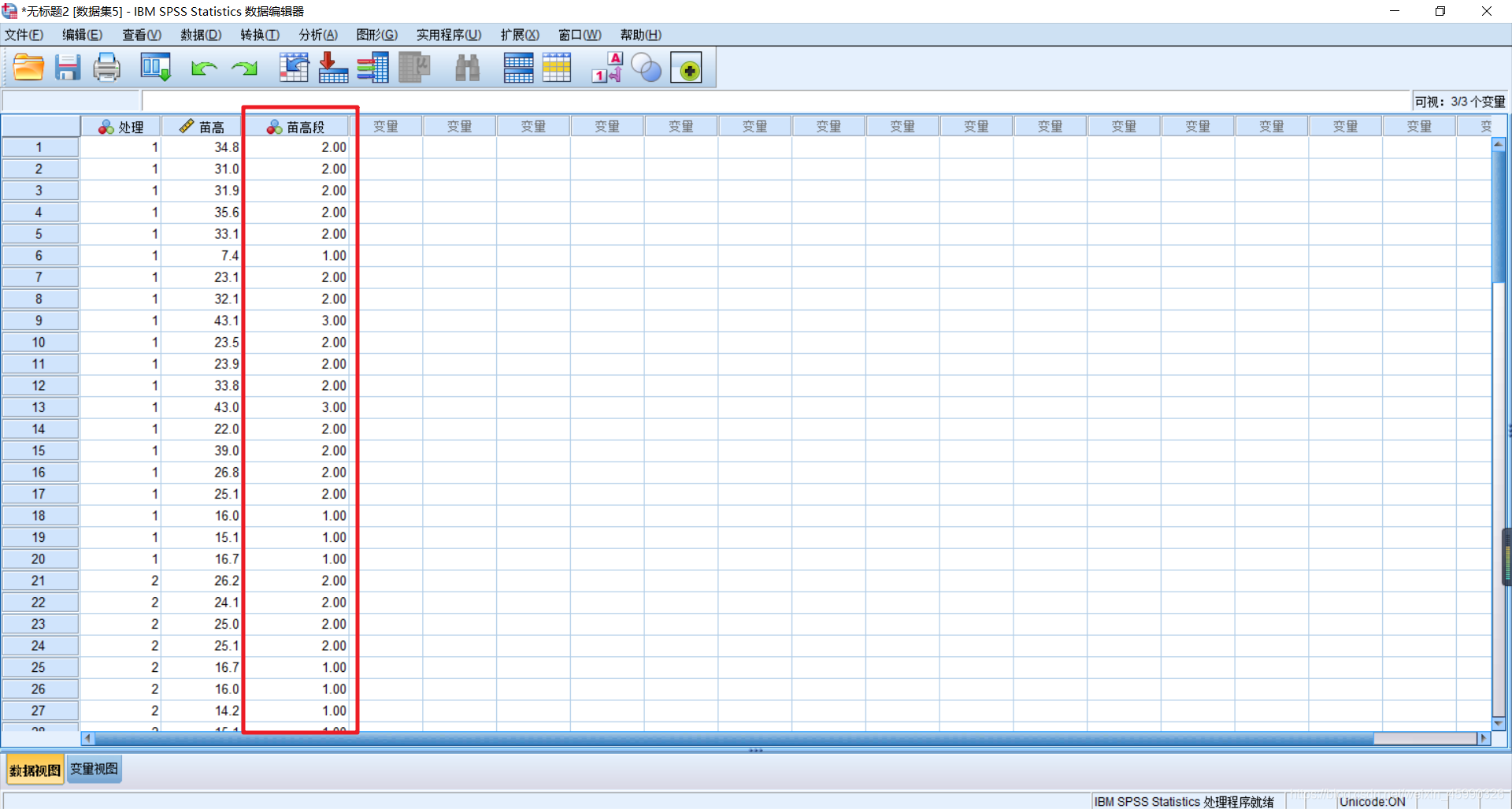Viewport: 1512px width, 809px height.
Task: Click the Split File icon
Action: (518, 68)
